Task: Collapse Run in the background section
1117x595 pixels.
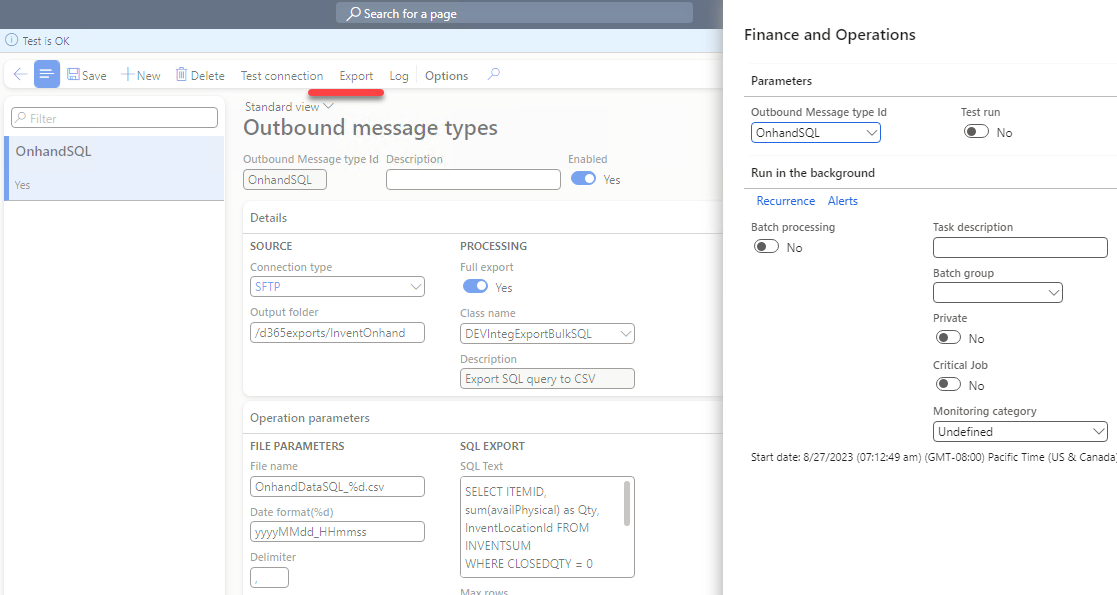Action: pos(813,172)
